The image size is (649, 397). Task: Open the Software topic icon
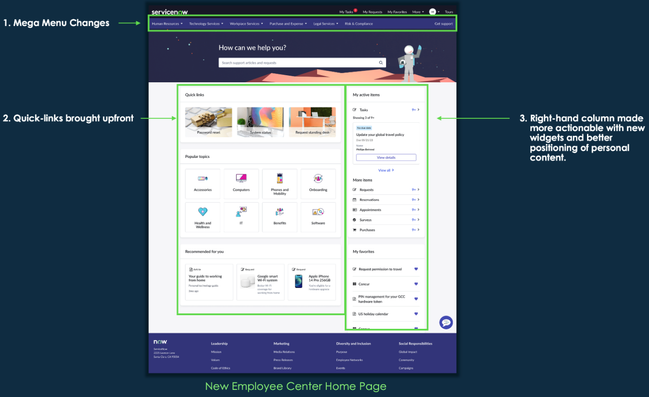coord(318,212)
